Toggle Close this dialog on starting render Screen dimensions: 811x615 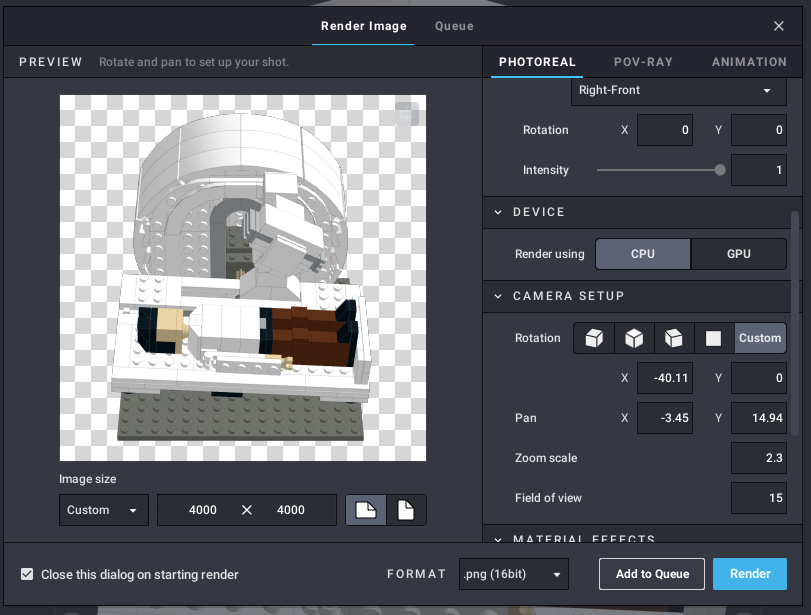27,574
